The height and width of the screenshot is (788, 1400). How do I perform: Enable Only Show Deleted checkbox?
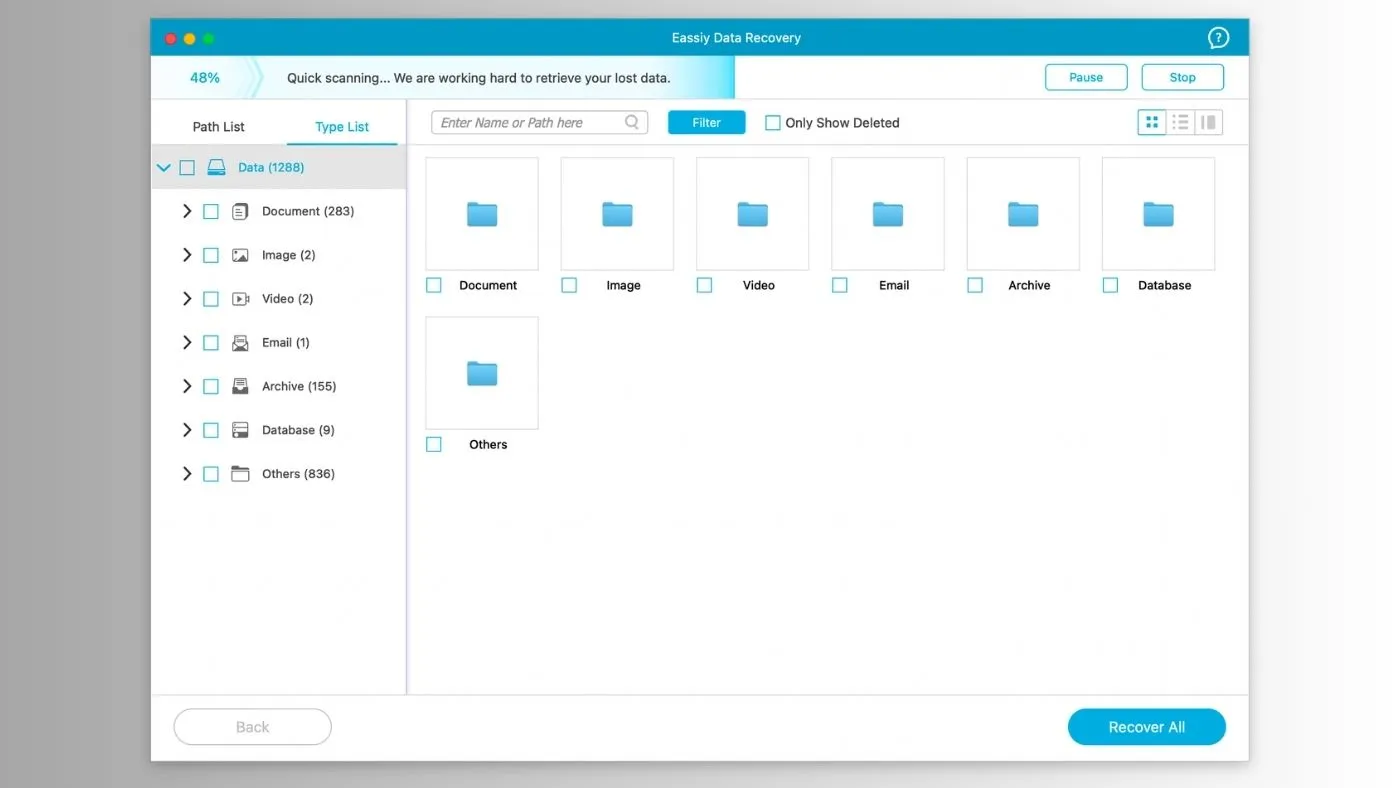(772, 123)
